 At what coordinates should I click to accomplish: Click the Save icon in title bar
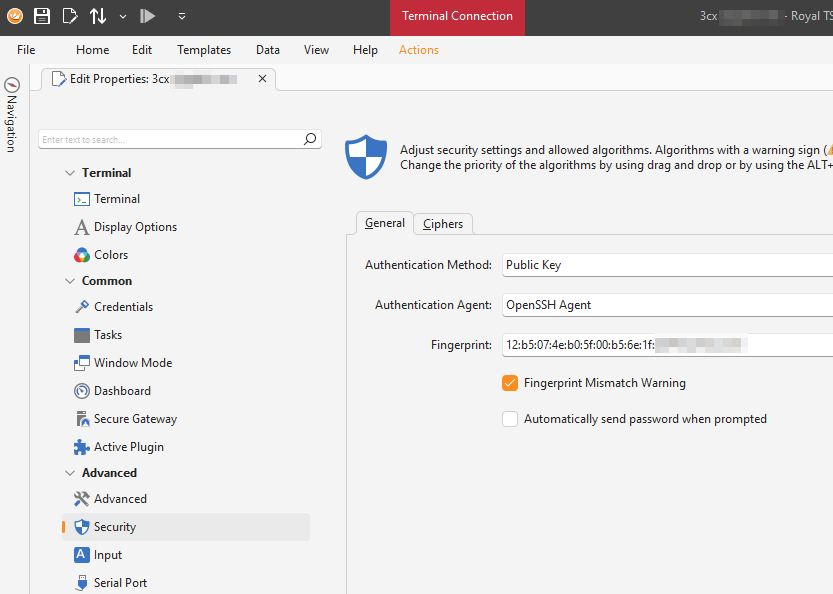tap(42, 16)
